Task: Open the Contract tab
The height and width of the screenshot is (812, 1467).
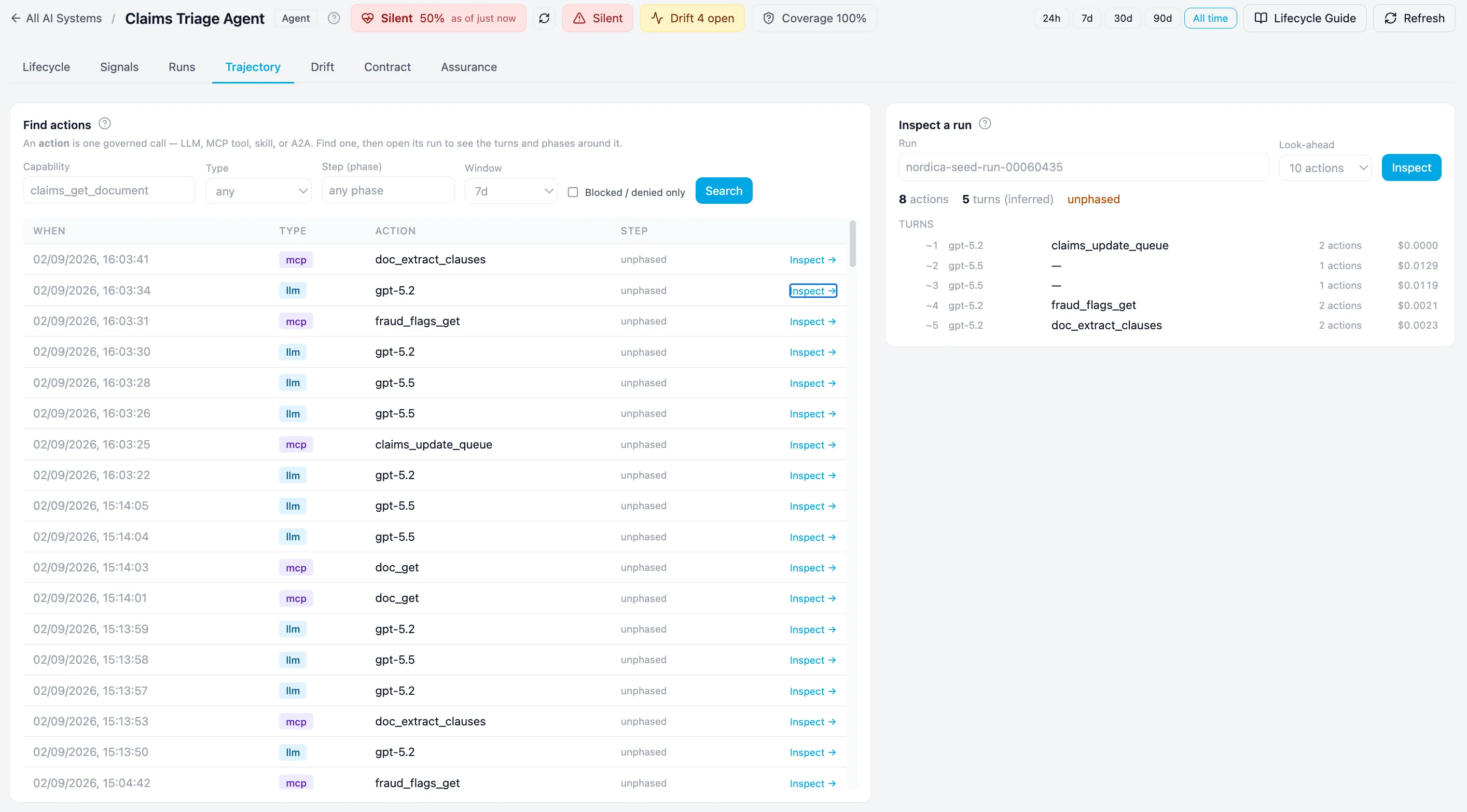Action: coord(387,67)
